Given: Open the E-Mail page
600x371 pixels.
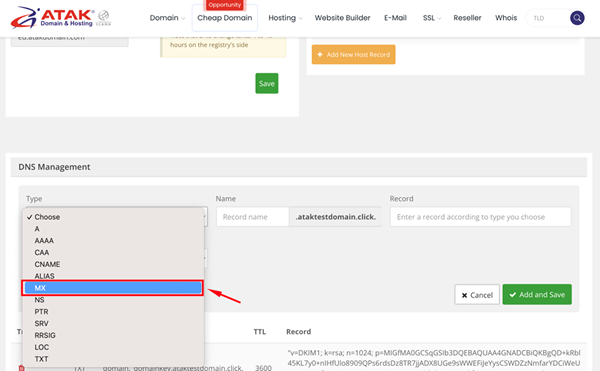Looking at the screenshot, I should point(395,18).
